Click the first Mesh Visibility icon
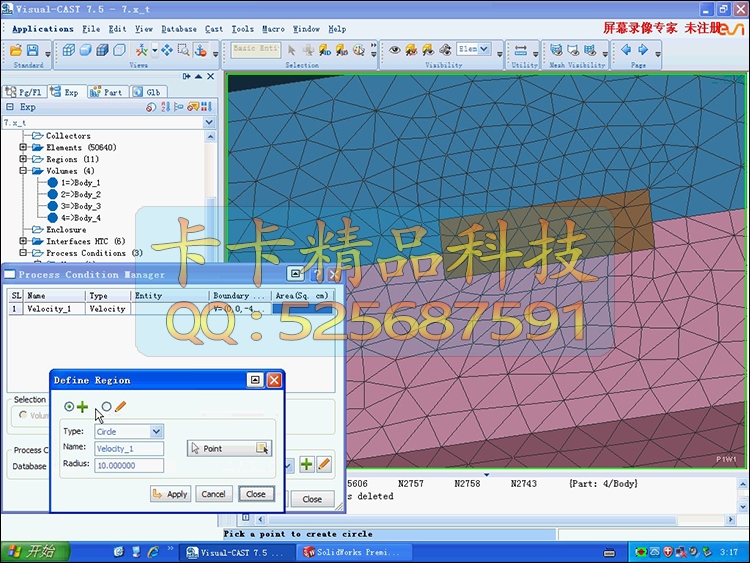750x563 pixels. tap(556, 50)
